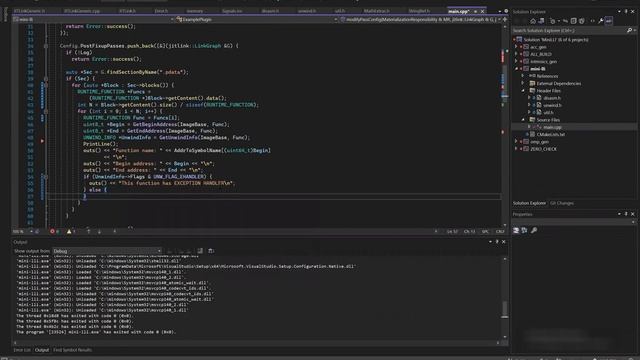This screenshot has width=640, height=360.
Task: Switch to the Solution Explorer bottom tab
Action: [x=529, y=203]
